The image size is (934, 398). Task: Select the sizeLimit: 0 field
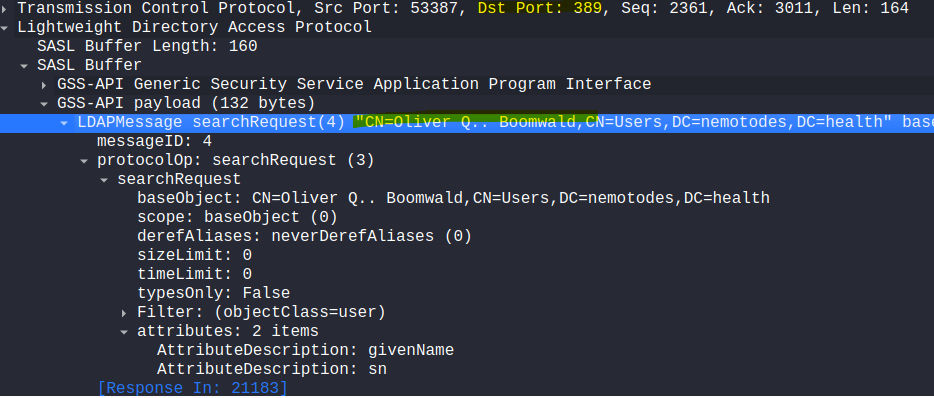[194, 256]
